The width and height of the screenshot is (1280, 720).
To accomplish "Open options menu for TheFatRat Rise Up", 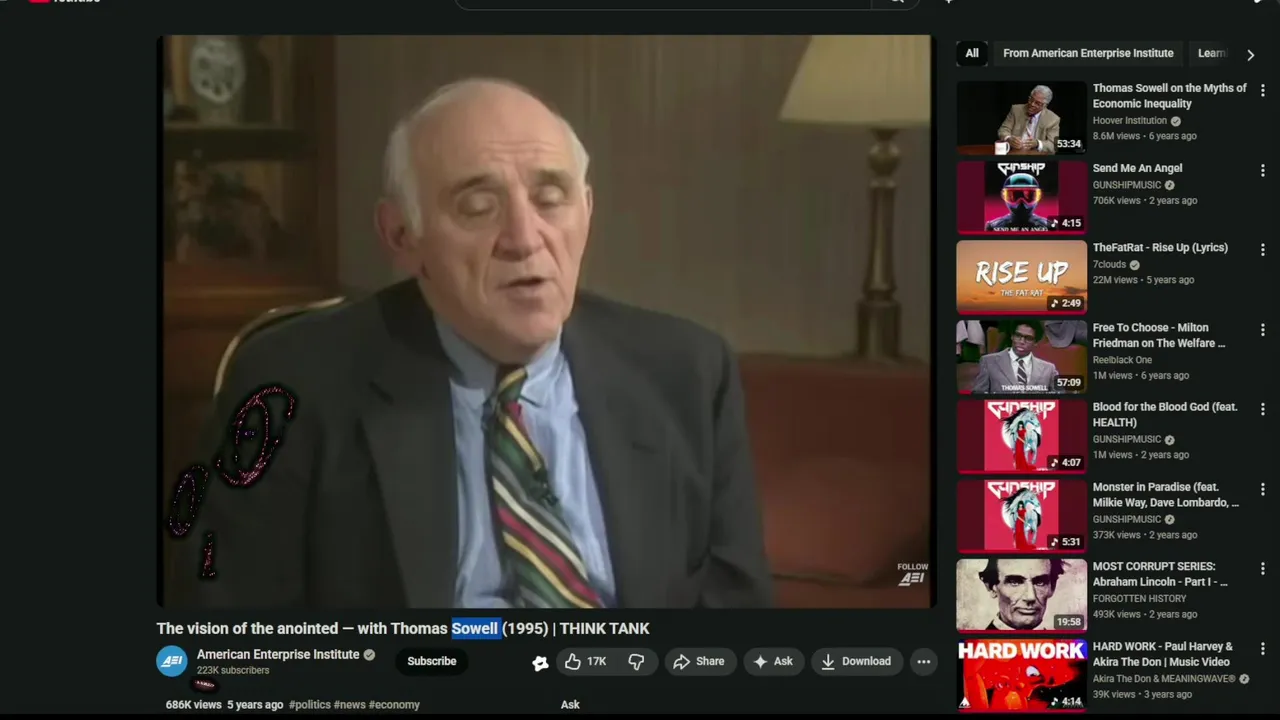I will click(x=1262, y=250).
